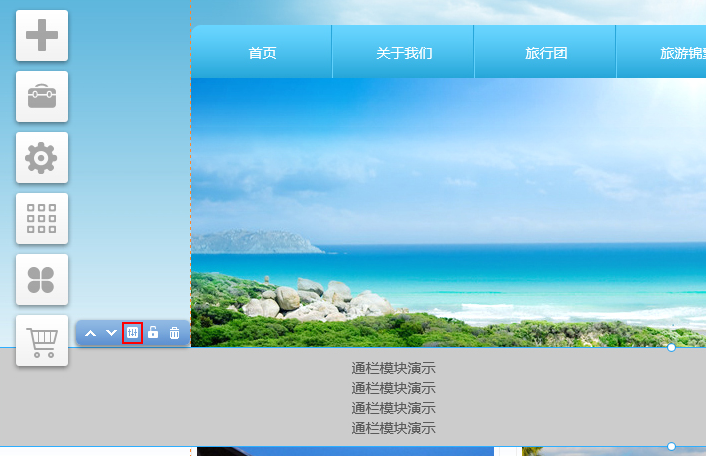This screenshot has height=456, width=708.
Task: Click the dark thumbnail below the gray module
Action: tap(345, 452)
